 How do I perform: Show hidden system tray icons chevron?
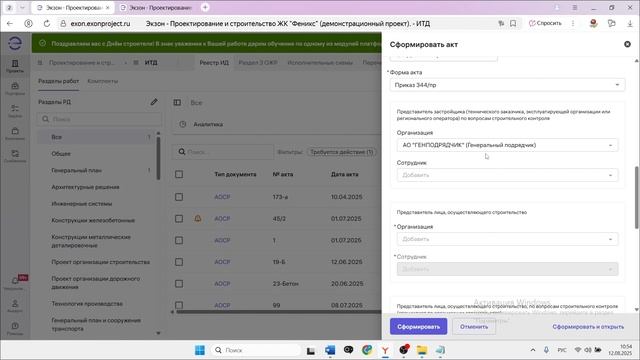(x=533, y=350)
